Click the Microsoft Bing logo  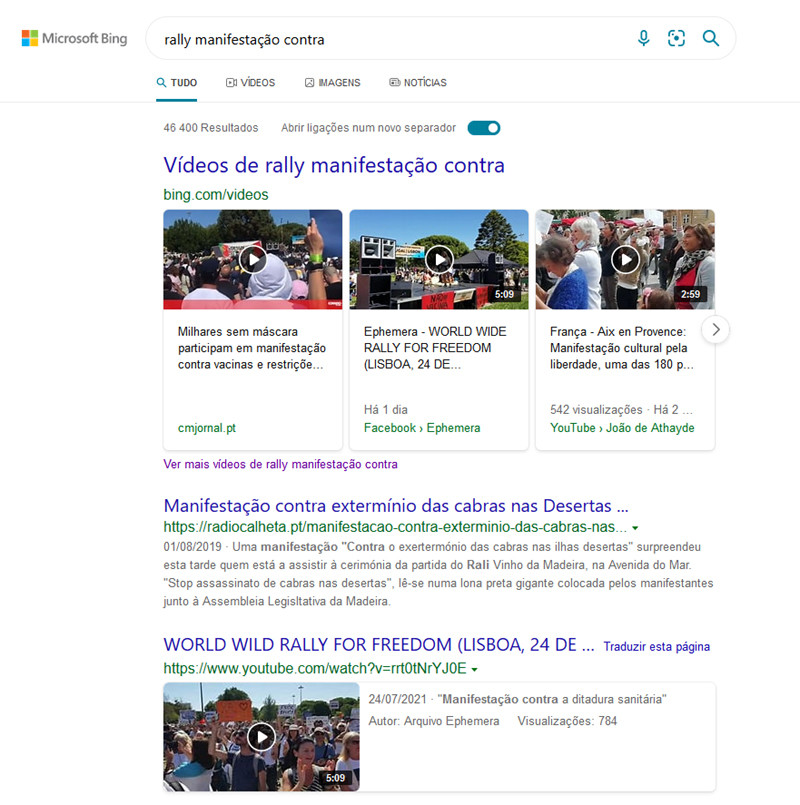pyautogui.click(x=73, y=38)
